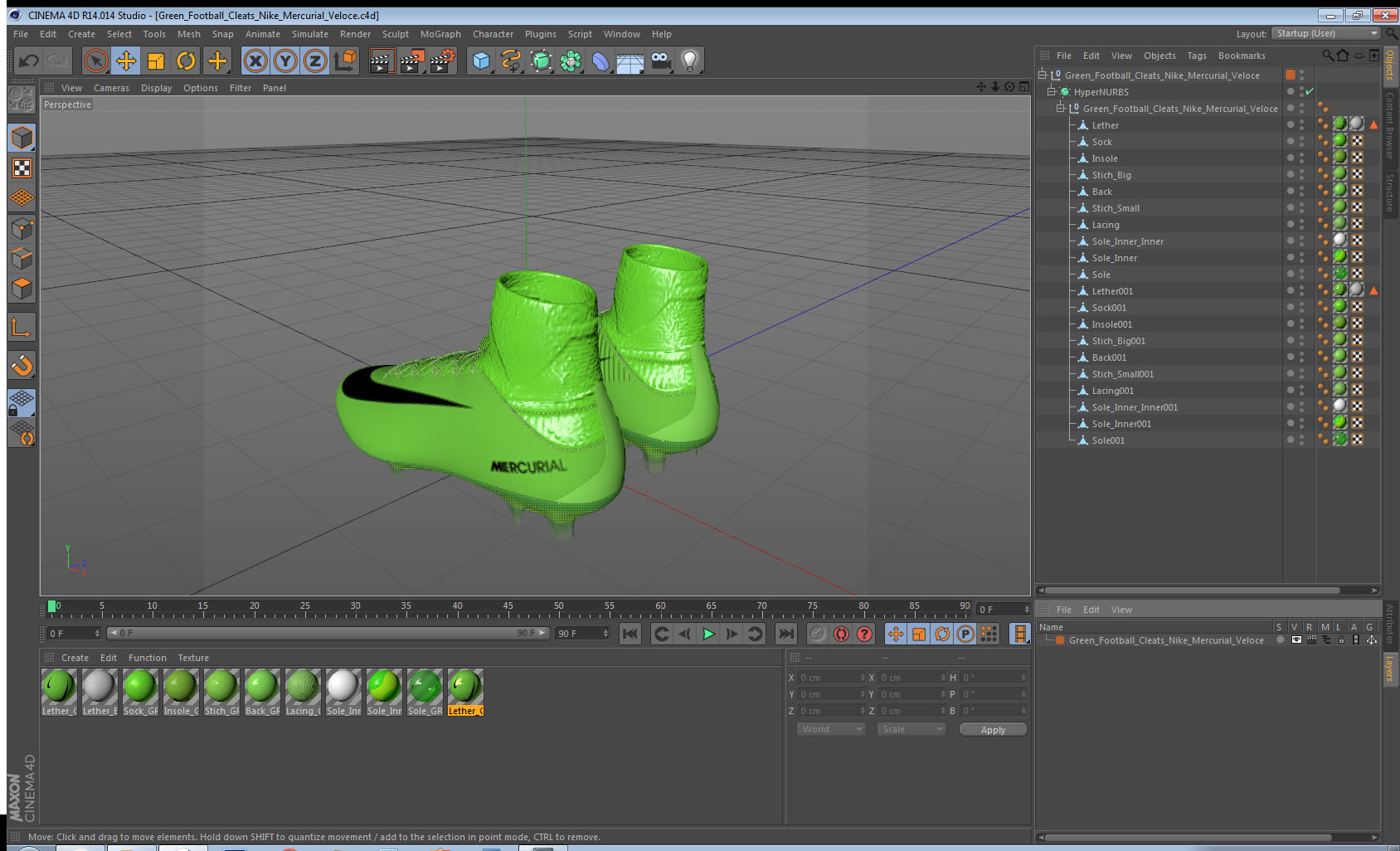
Task: Select the Lacing material swatch
Action: pyautogui.click(x=303, y=693)
